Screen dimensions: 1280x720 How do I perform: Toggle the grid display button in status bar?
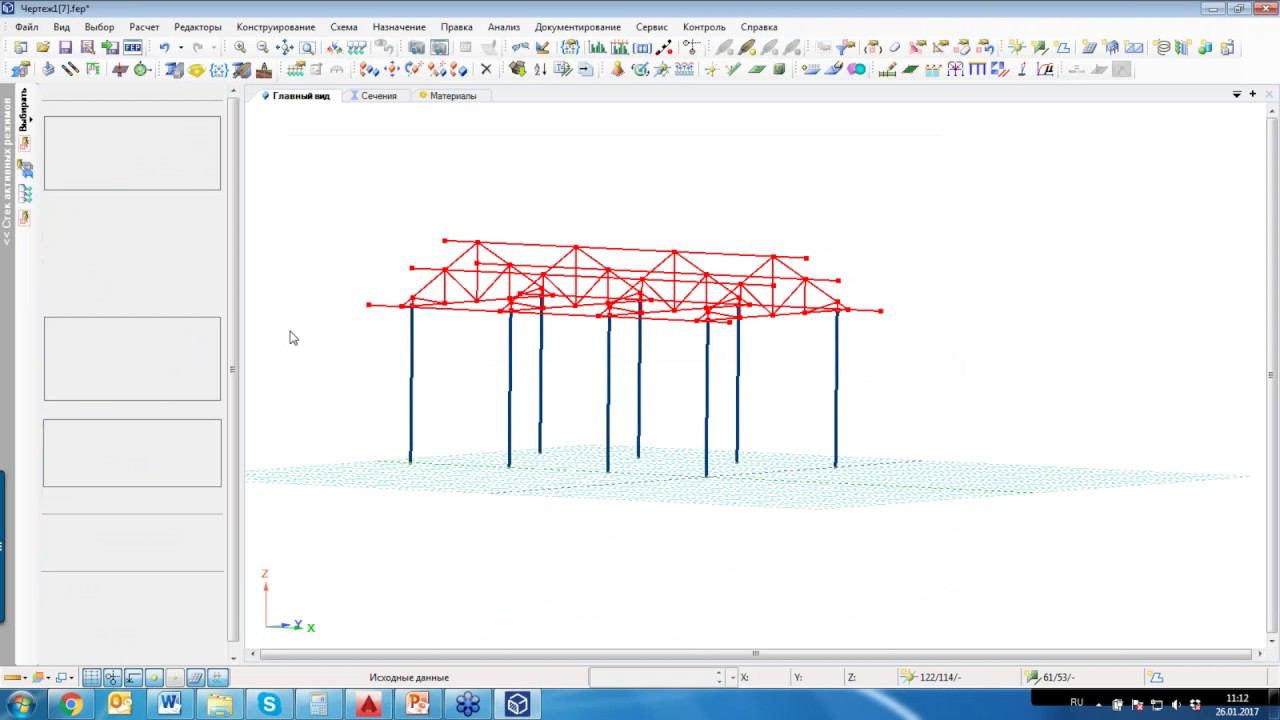(x=91, y=677)
